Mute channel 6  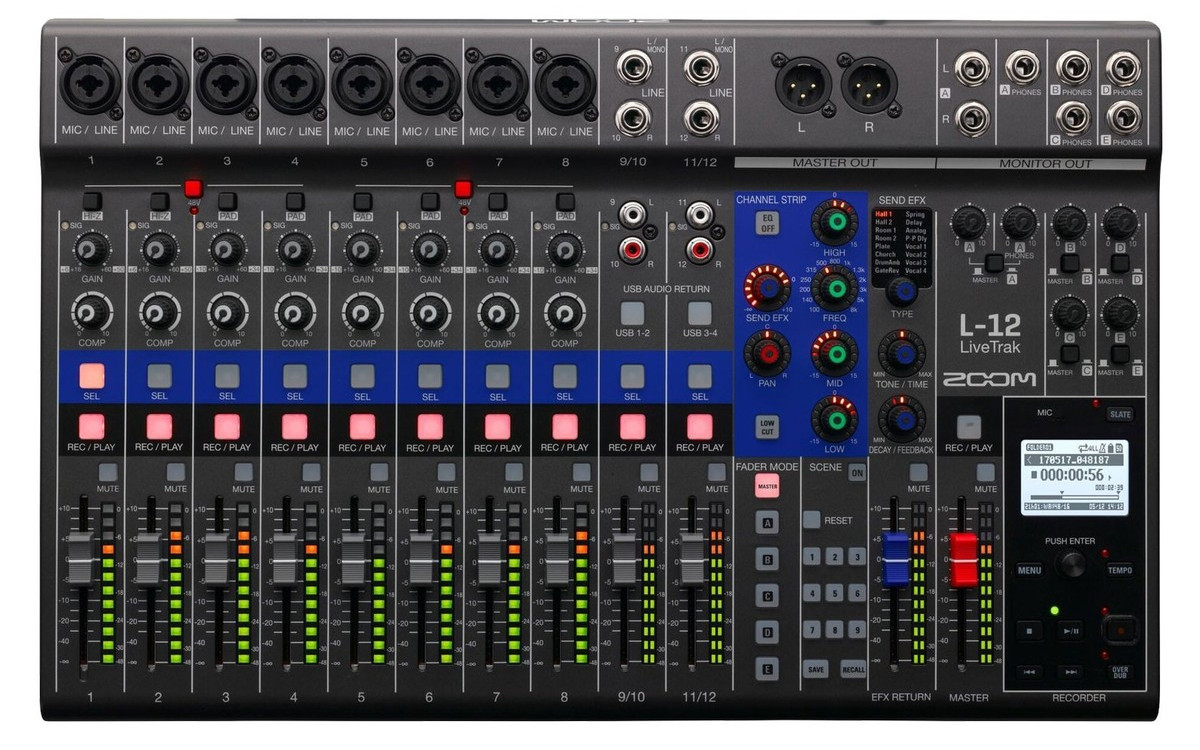pyautogui.click(x=446, y=472)
